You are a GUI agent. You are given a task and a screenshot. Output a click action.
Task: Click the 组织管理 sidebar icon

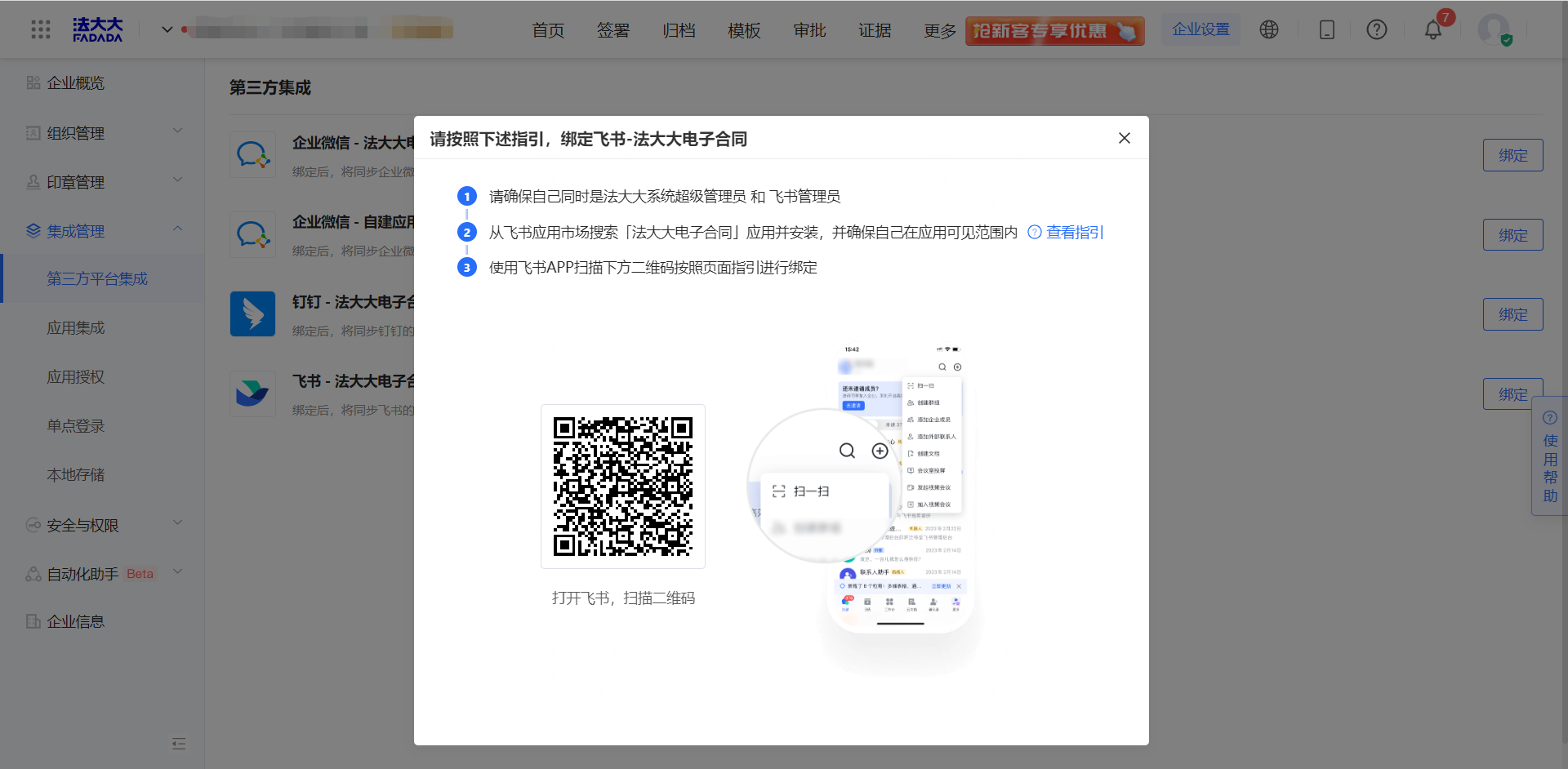click(33, 133)
